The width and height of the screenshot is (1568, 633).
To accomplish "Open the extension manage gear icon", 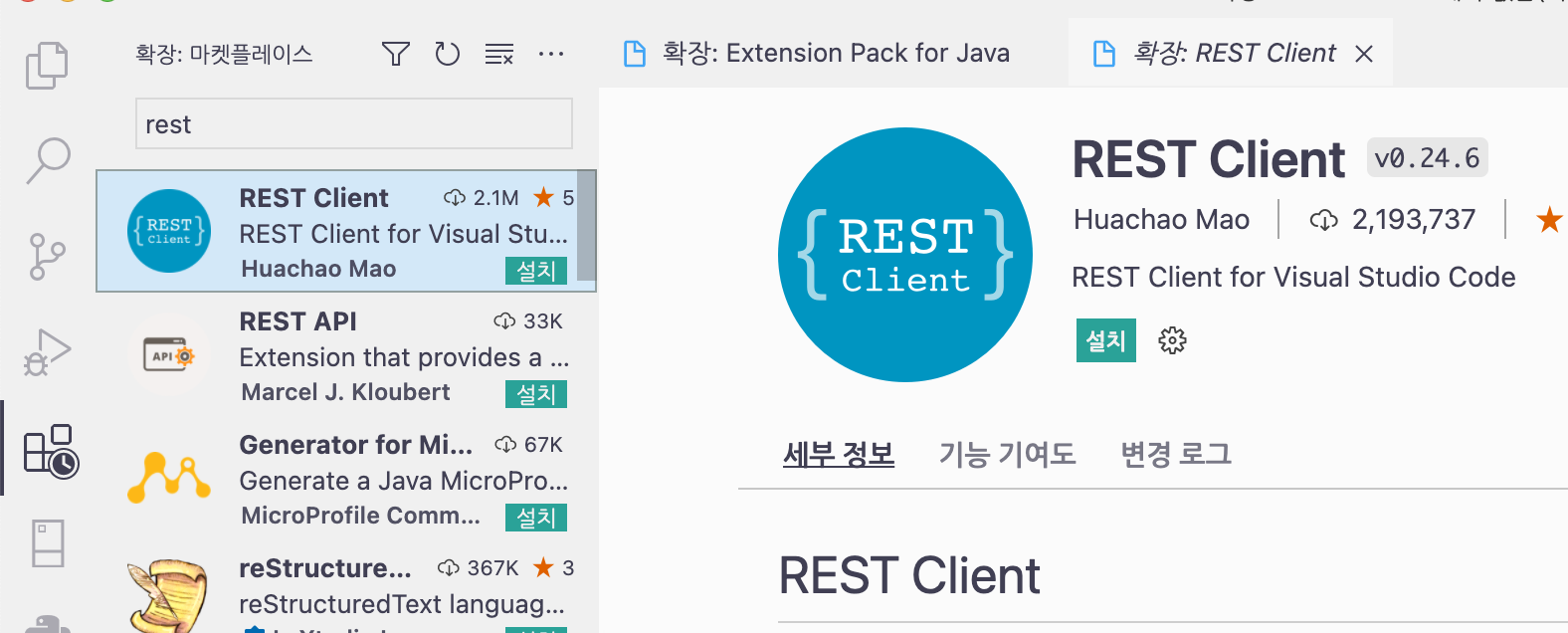I will [1172, 340].
